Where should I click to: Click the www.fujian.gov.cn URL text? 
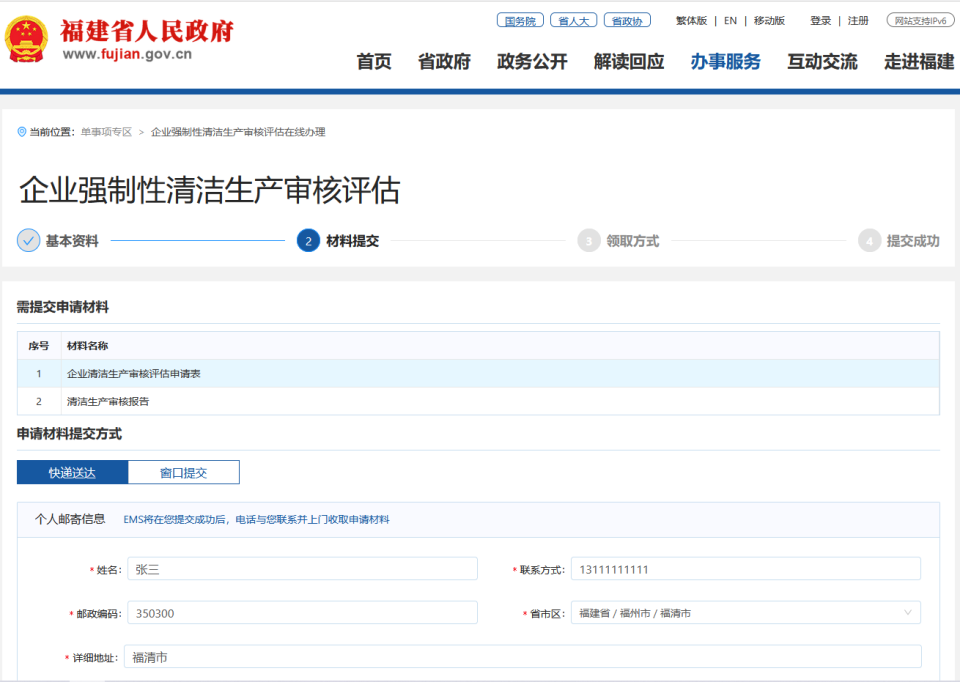pos(127,54)
